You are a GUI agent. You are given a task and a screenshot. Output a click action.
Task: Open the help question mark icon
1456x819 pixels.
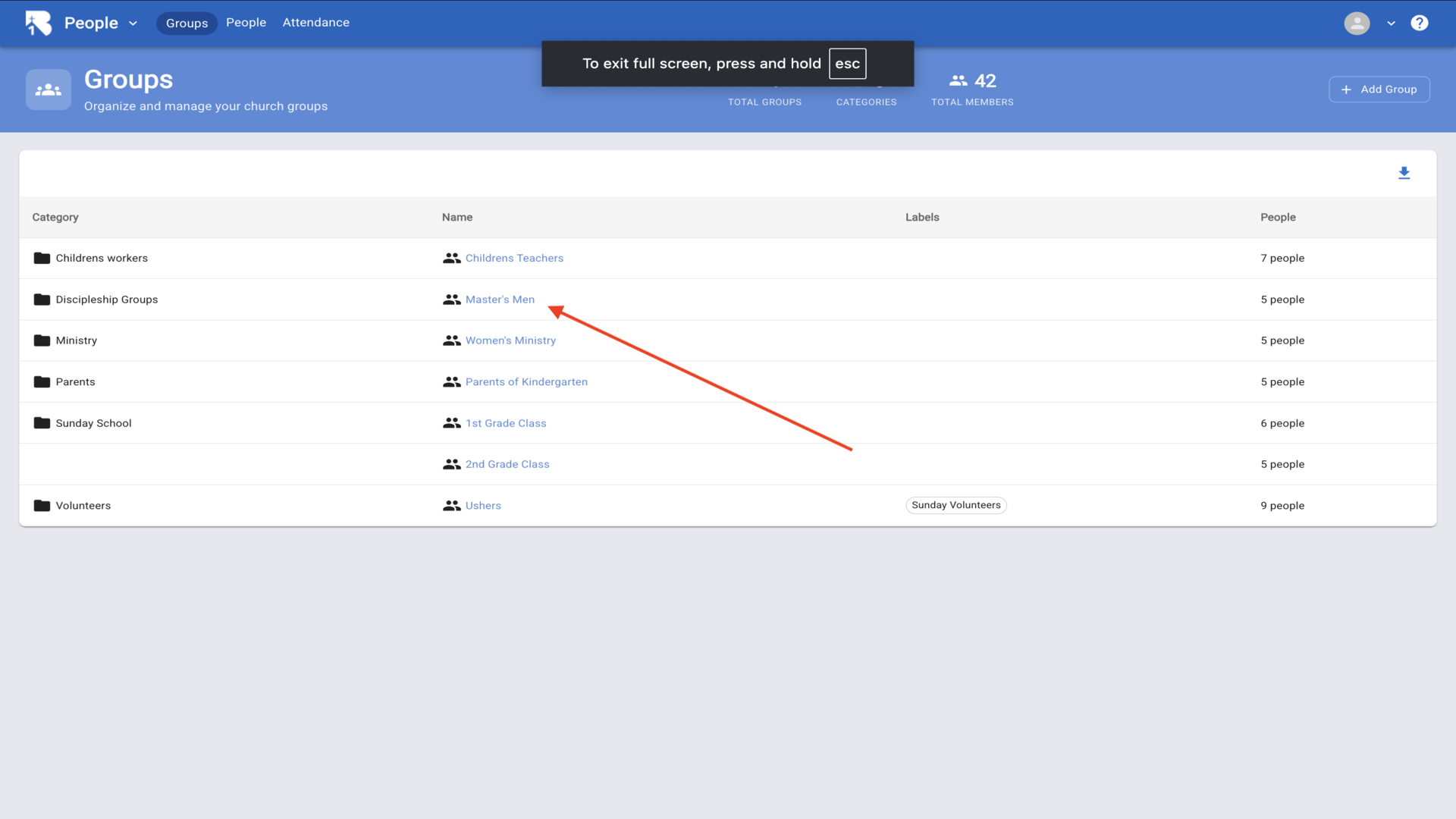(1419, 23)
